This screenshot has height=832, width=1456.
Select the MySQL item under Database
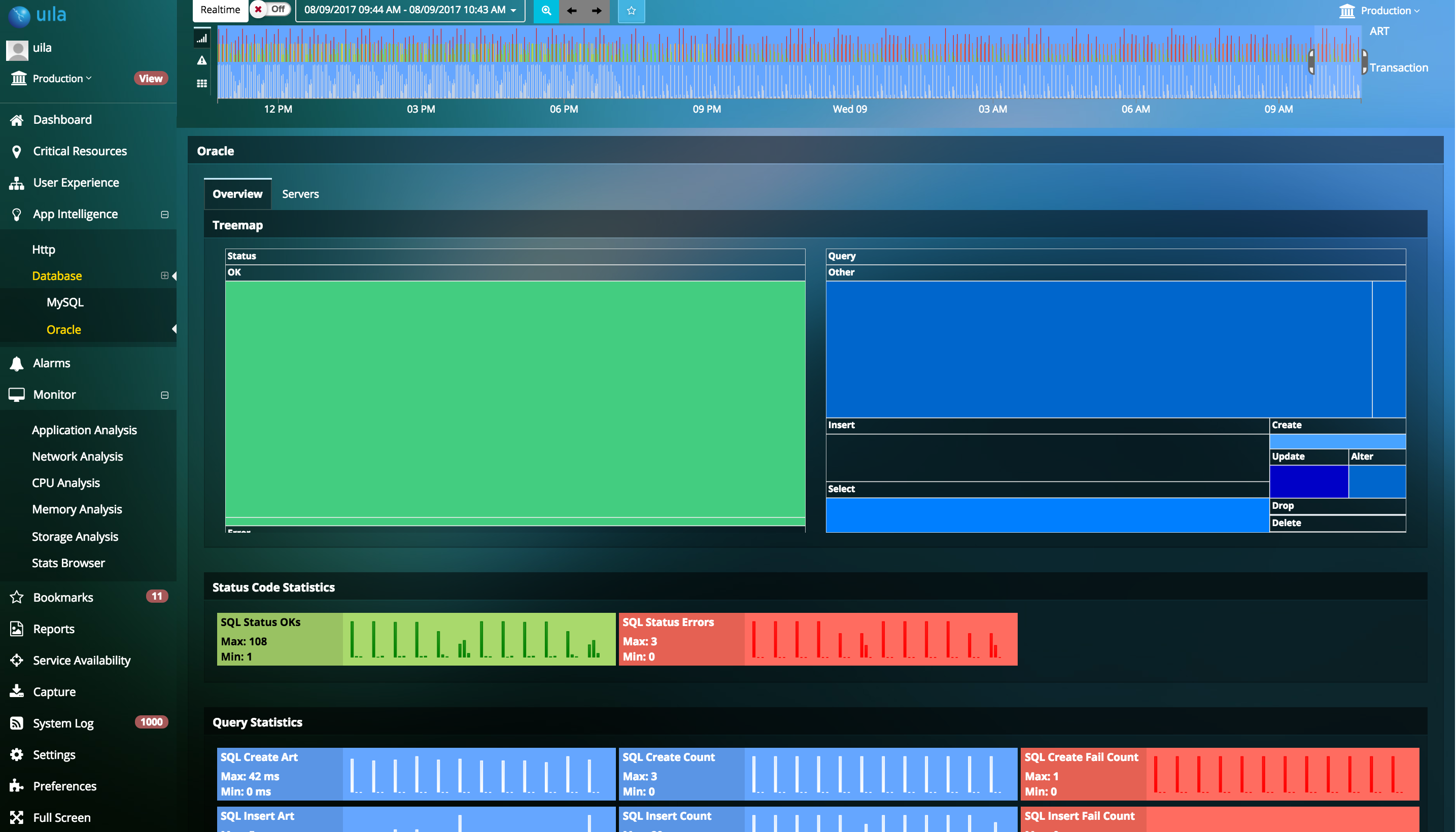click(64, 302)
